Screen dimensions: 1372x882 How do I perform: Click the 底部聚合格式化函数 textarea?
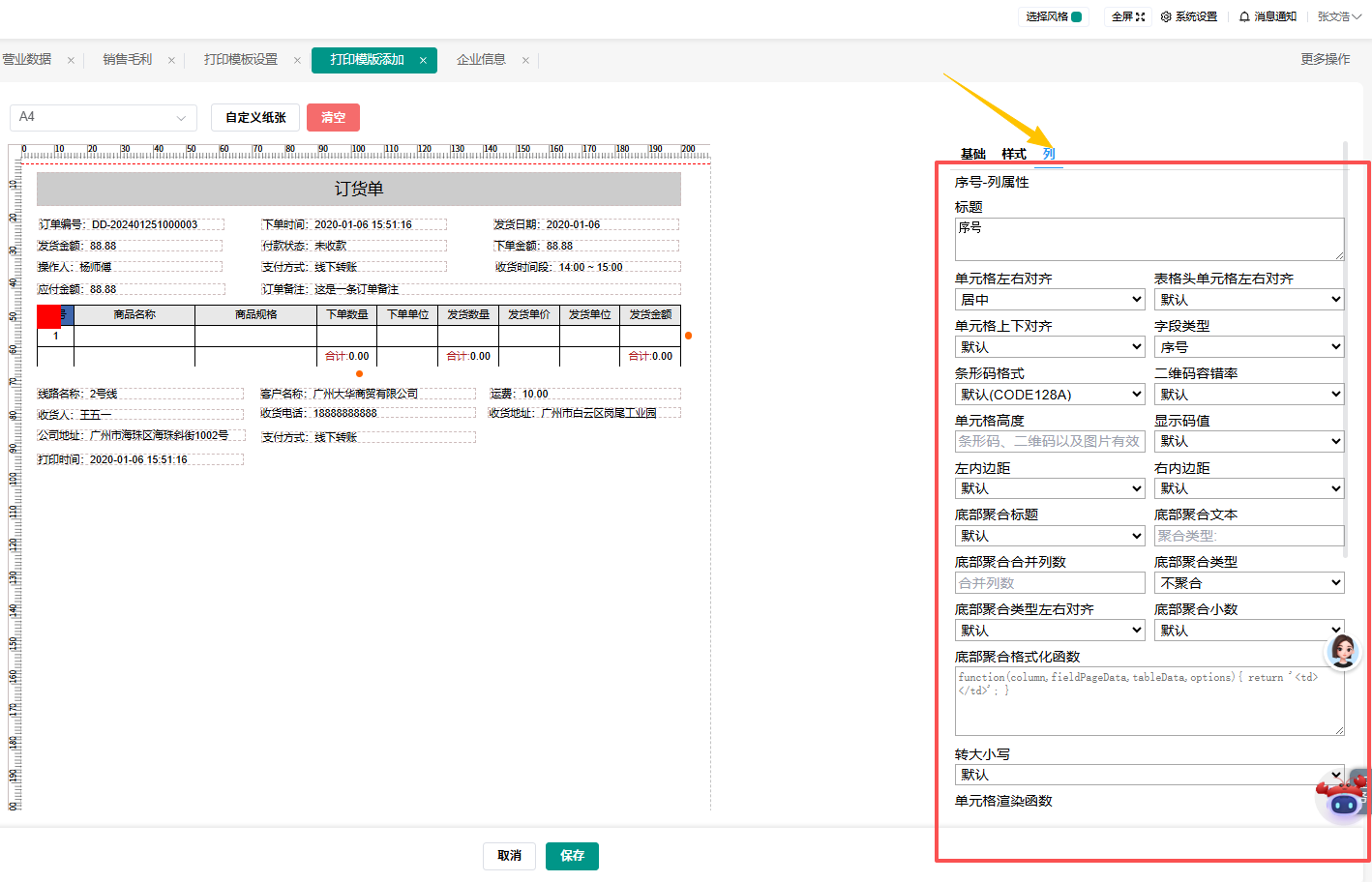click(x=1149, y=701)
